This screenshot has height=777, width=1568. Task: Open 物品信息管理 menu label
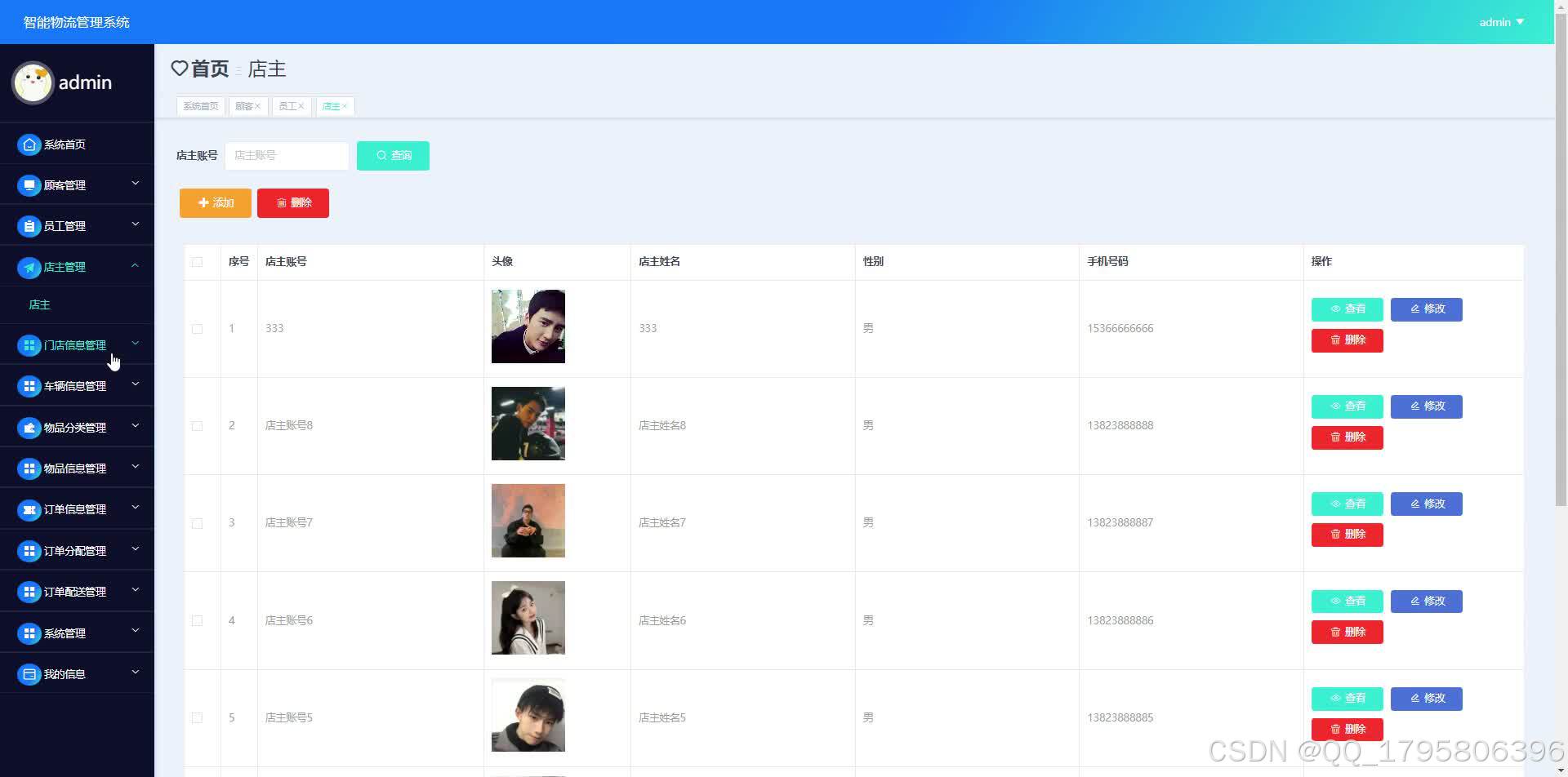(75, 468)
